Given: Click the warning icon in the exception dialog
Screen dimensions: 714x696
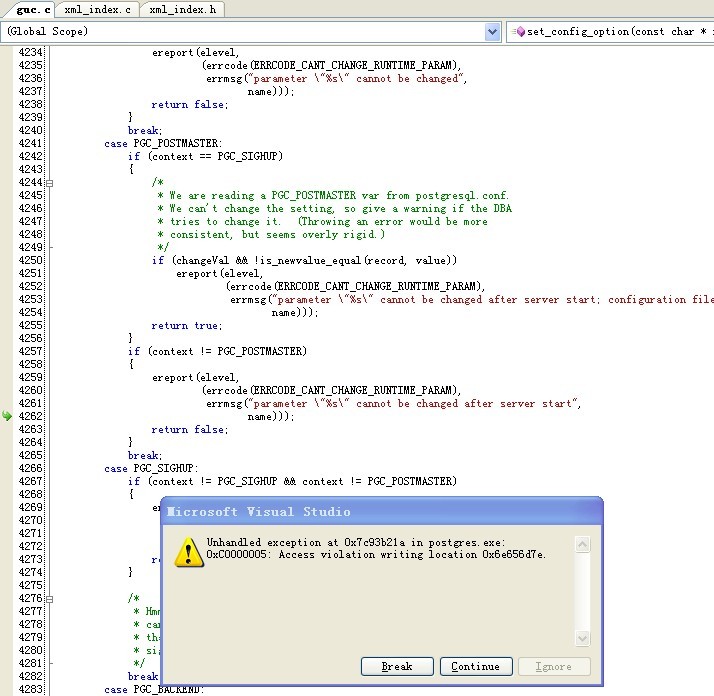Looking at the screenshot, I should [187, 551].
